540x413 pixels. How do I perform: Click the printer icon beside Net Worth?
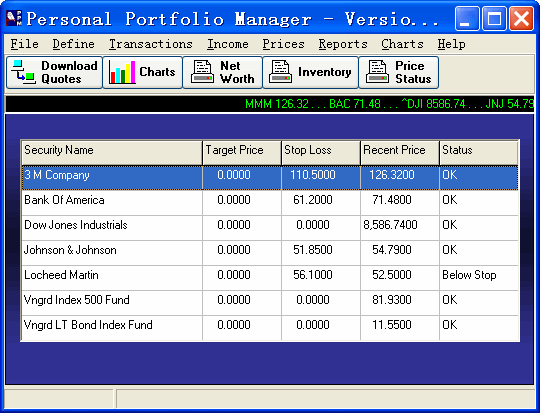click(202, 72)
